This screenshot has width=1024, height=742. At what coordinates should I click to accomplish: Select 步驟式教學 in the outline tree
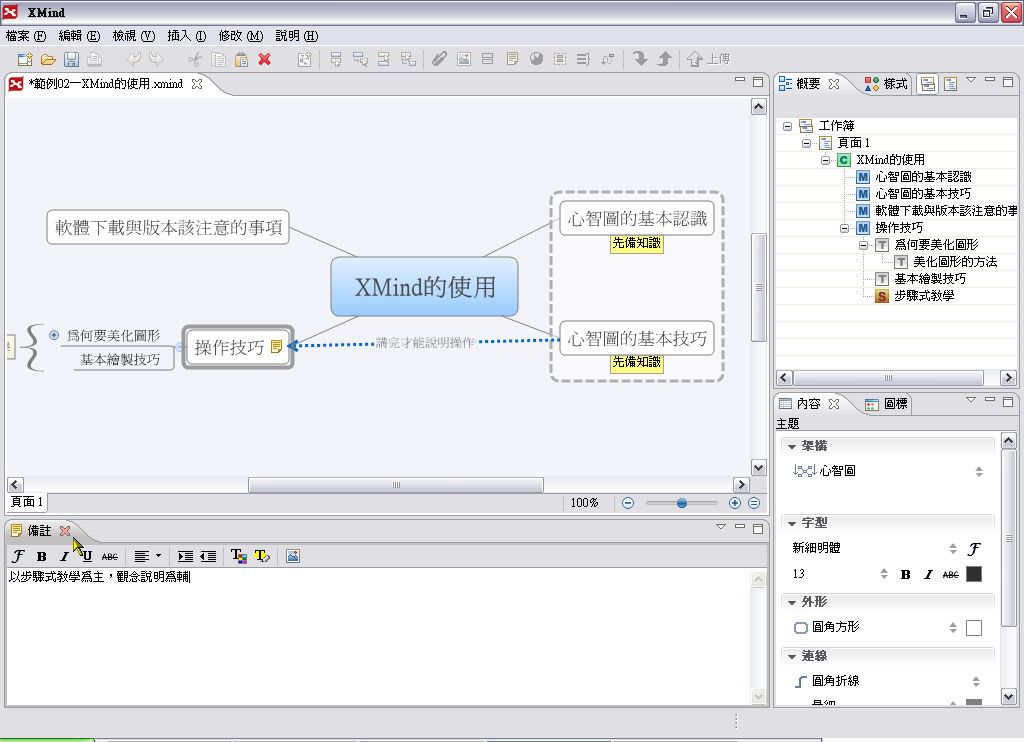(923, 296)
